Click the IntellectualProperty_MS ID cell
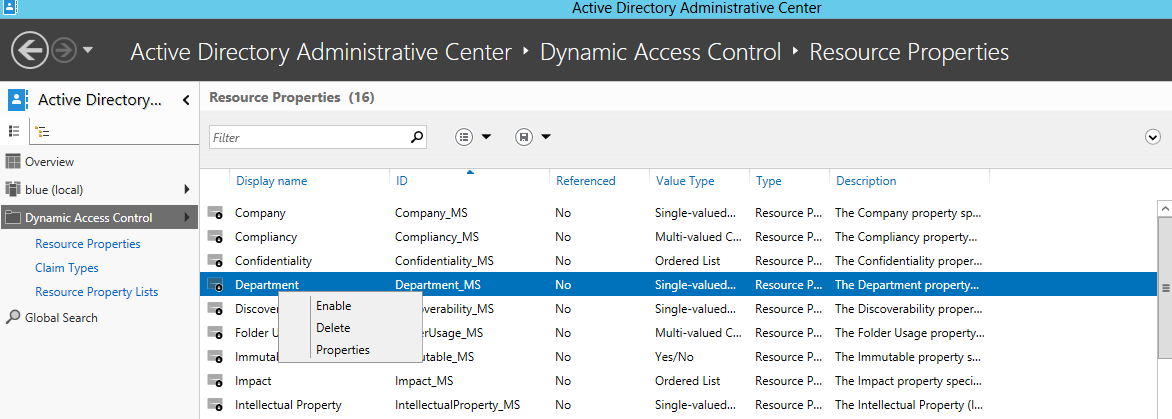The image size is (1172, 419). point(457,405)
